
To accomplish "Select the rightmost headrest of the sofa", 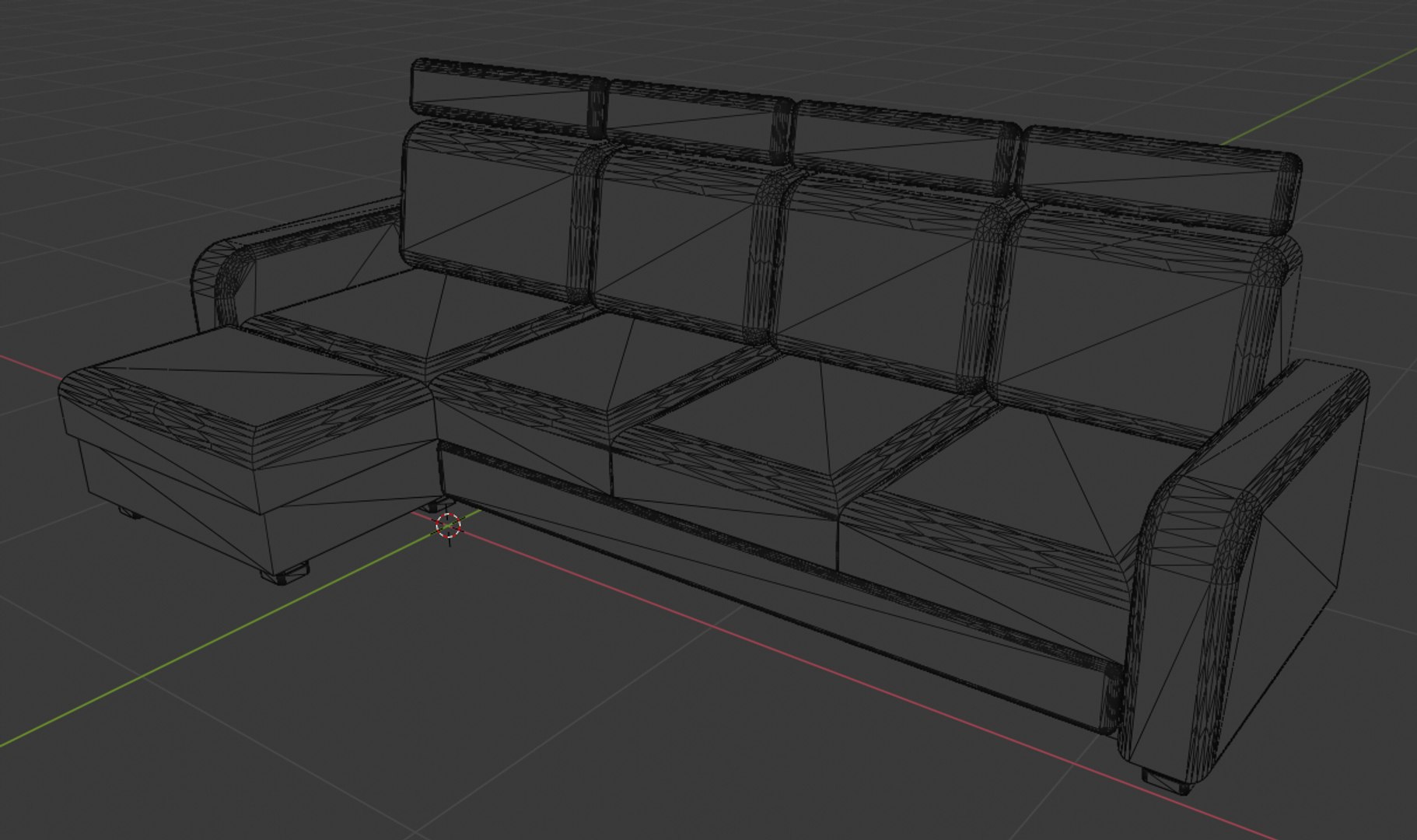I will click(1159, 179).
